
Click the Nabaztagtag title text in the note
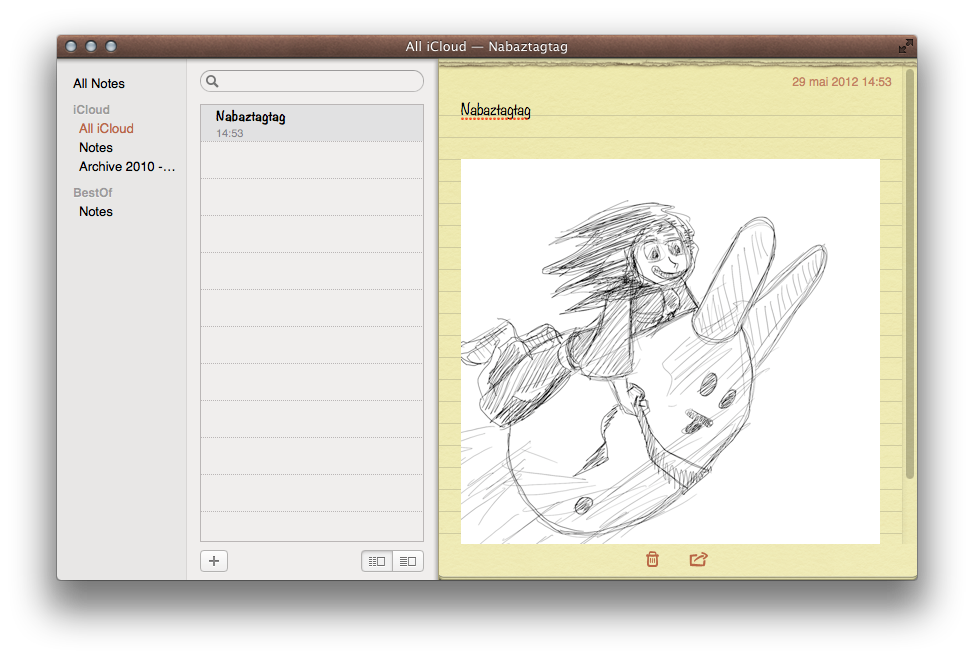click(x=495, y=109)
